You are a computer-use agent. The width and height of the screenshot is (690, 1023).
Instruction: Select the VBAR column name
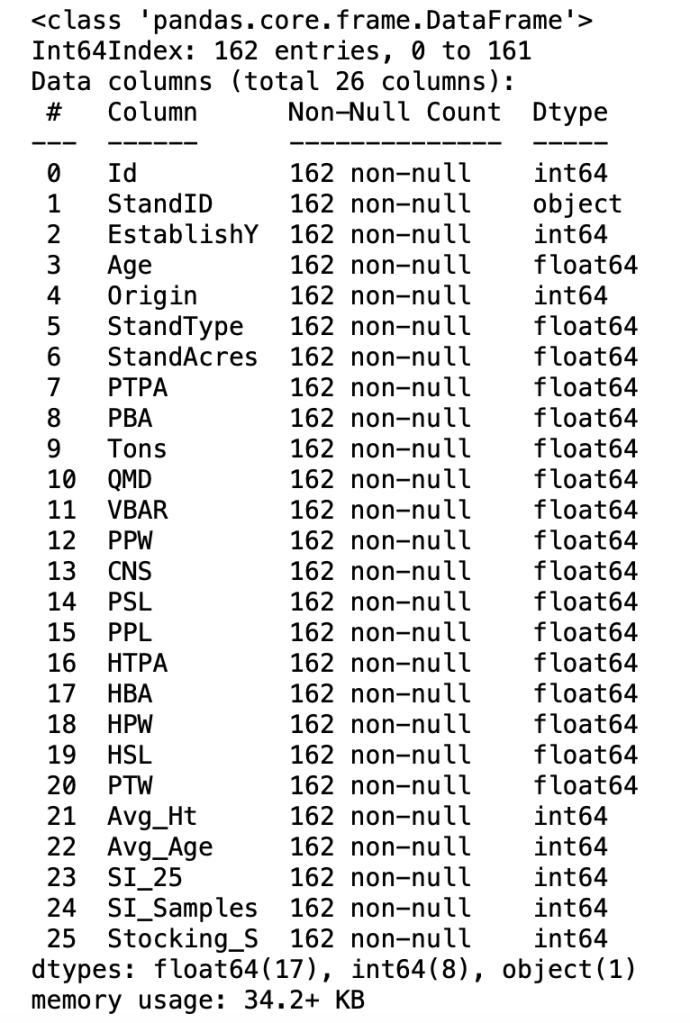tap(137, 510)
